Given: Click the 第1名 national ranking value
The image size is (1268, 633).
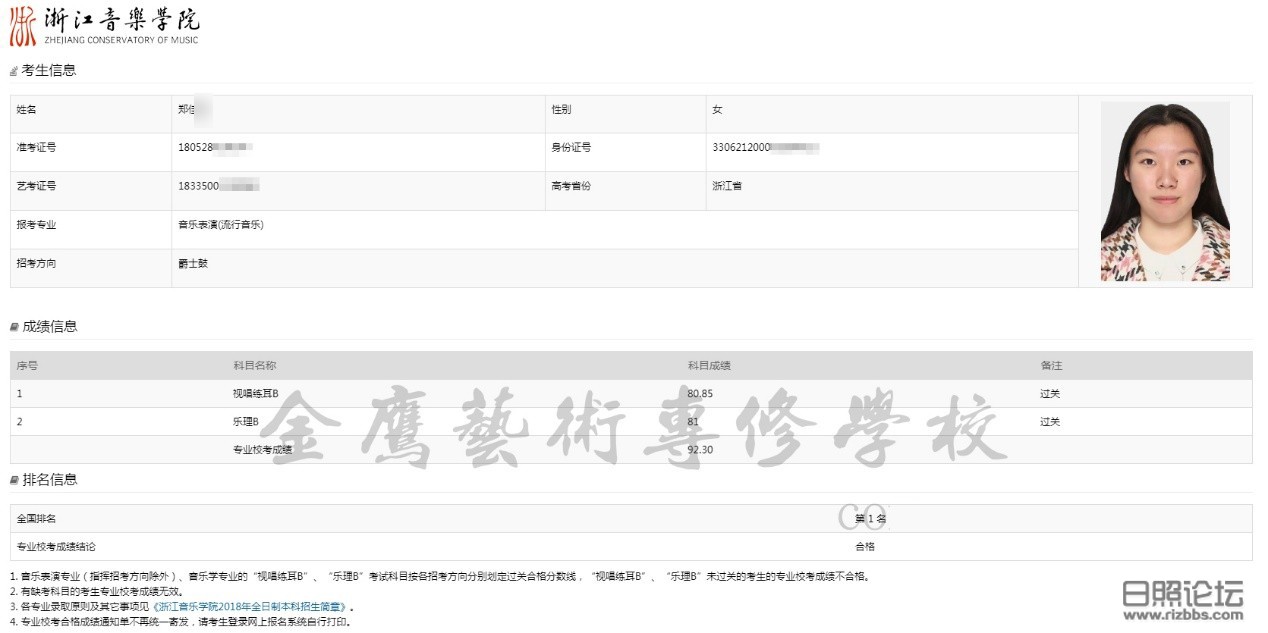Looking at the screenshot, I should coord(870,519).
